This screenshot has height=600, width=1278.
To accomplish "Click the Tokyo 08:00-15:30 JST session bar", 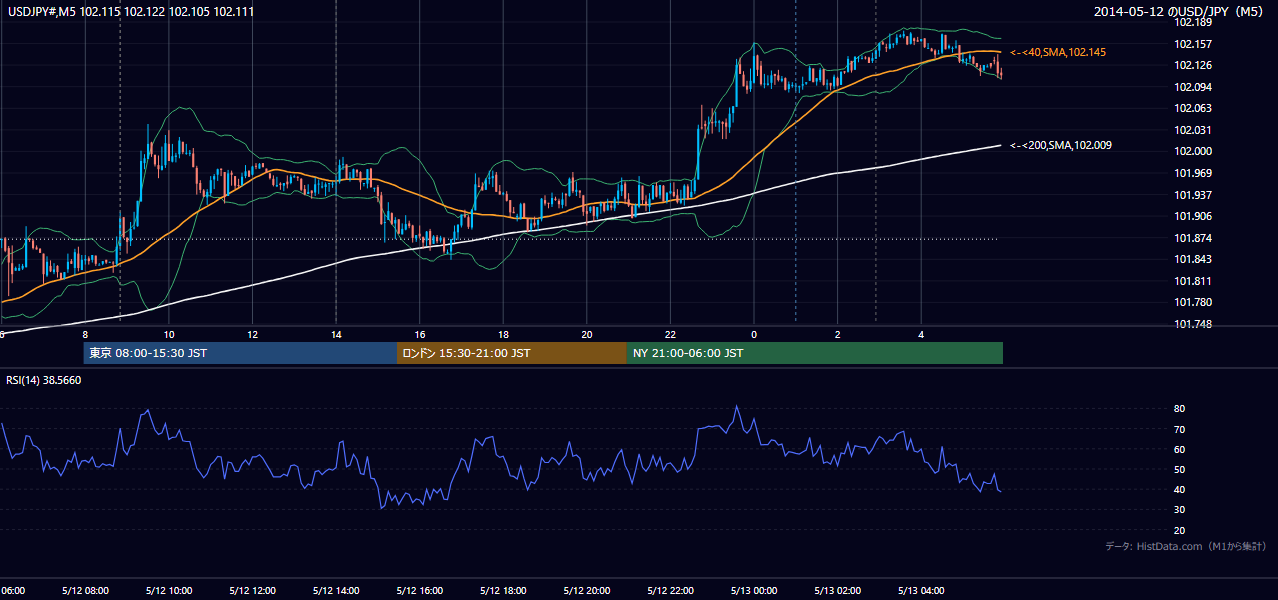I will [x=240, y=353].
